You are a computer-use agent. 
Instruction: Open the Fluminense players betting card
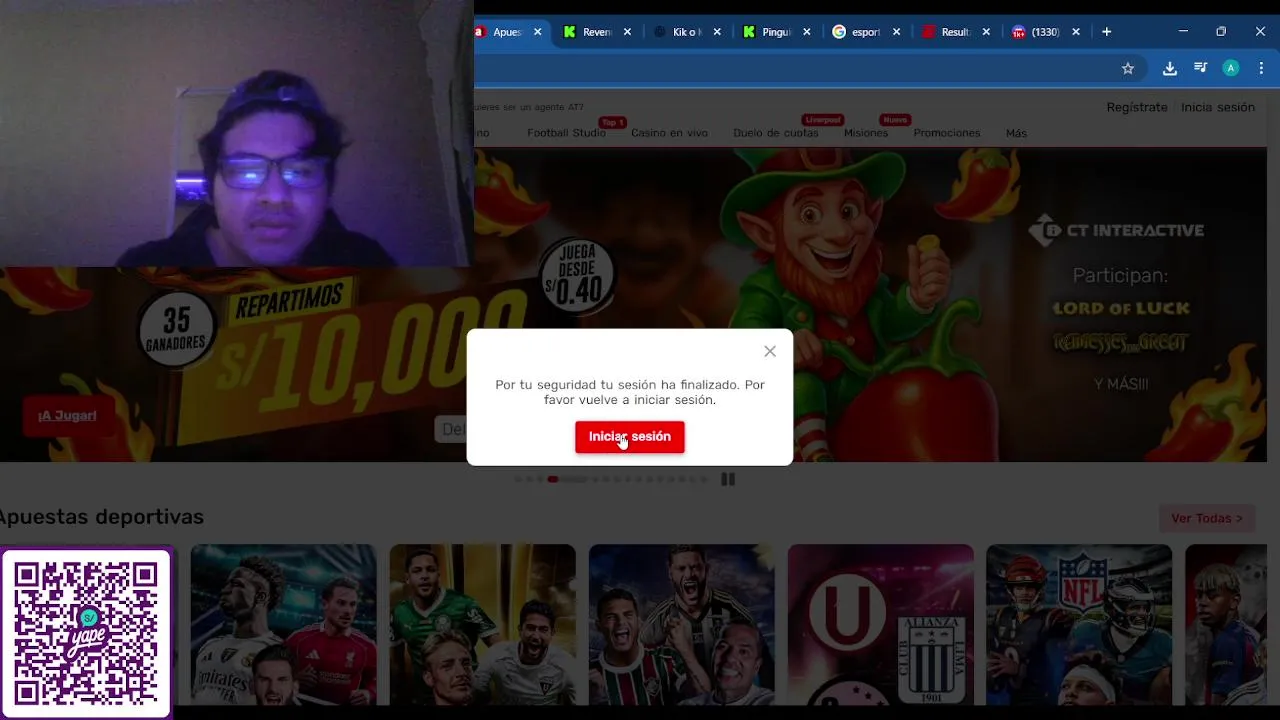point(681,625)
